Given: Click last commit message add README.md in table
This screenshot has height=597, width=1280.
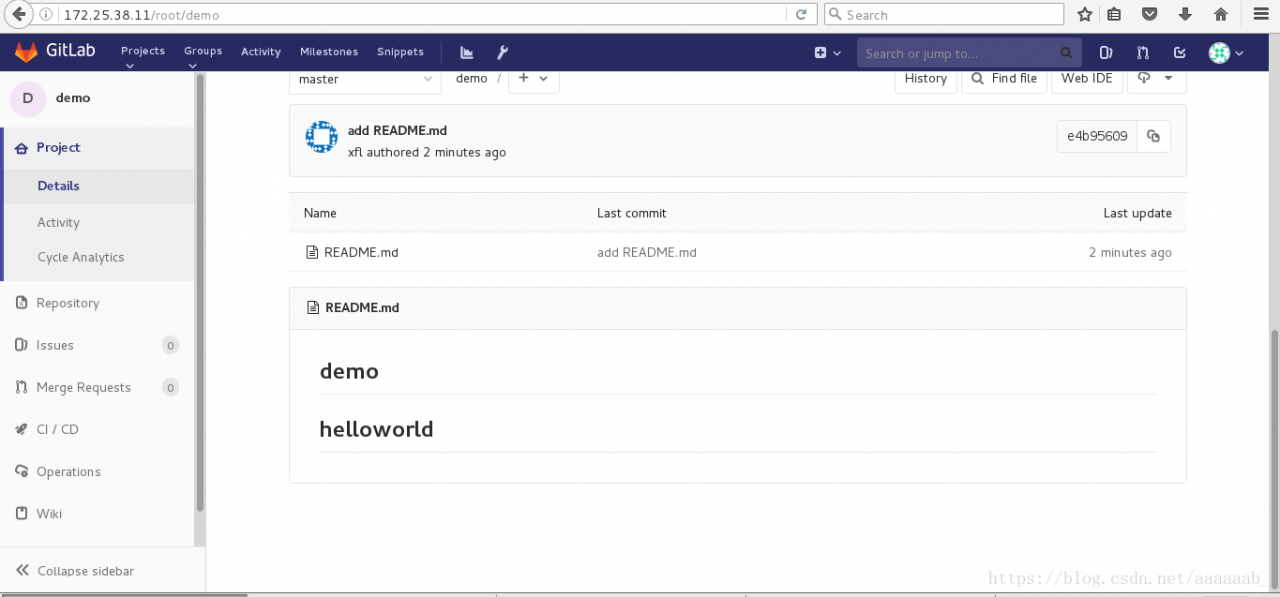Looking at the screenshot, I should pos(647,252).
